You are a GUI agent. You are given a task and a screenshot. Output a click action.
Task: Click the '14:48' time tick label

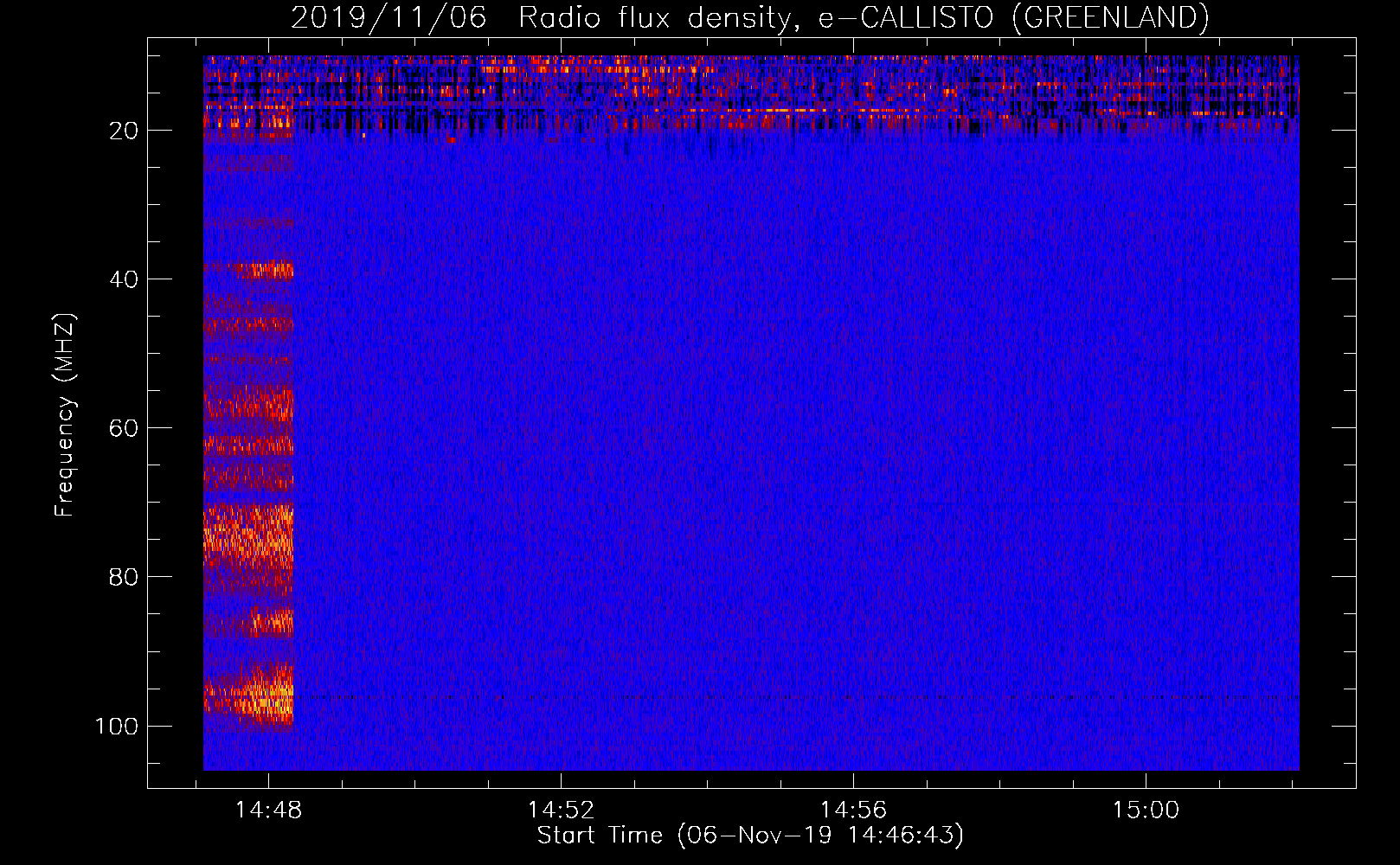pos(268,810)
